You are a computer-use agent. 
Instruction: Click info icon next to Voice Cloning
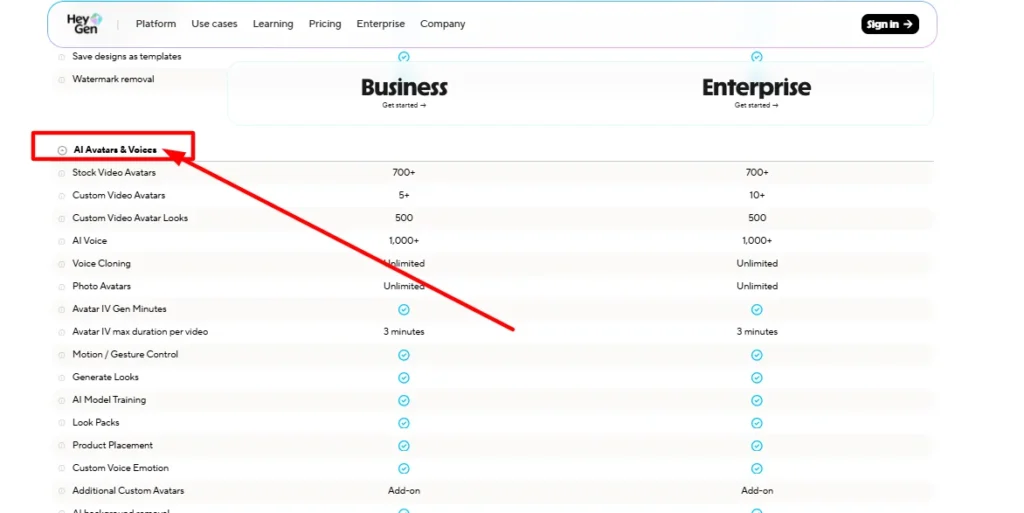[62, 264]
